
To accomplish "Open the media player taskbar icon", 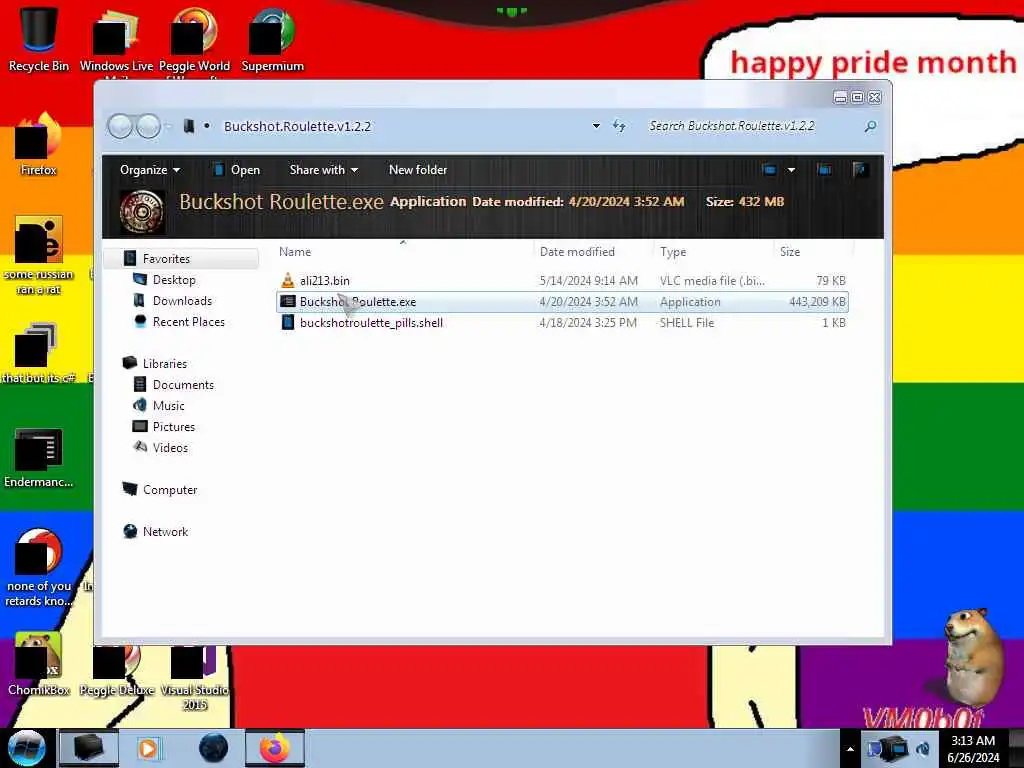I will pos(148,748).
